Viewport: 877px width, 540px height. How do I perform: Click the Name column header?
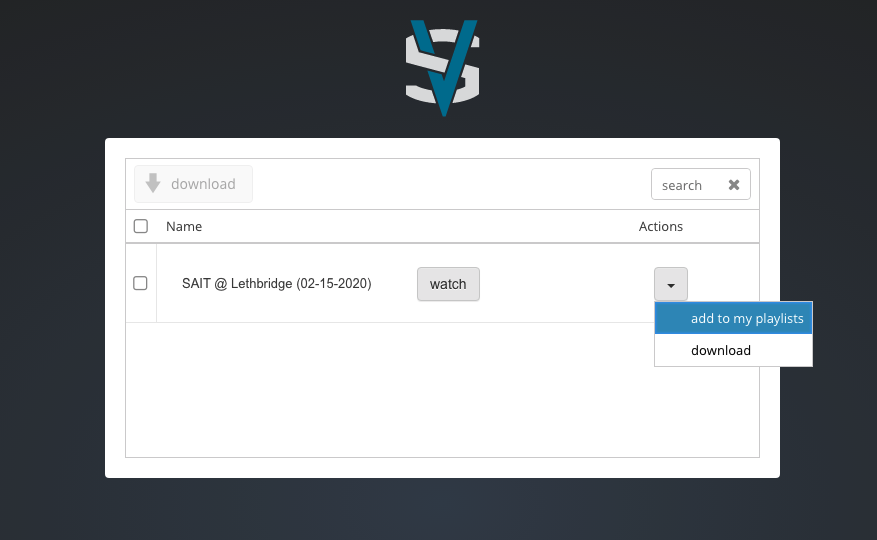(184, 226)
